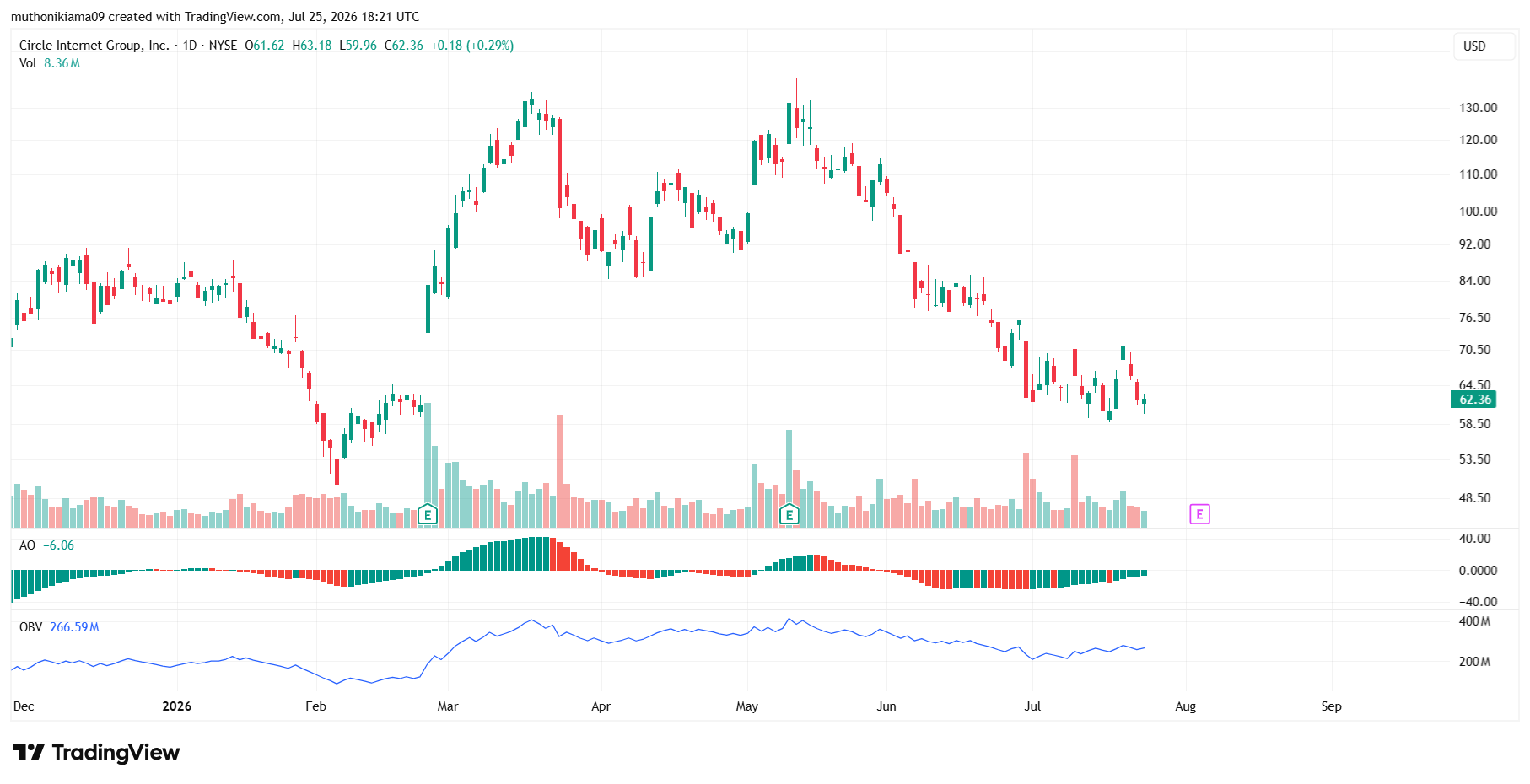
Task: Click the AO indicator legend -6.06
Action: (x=46, y=545)
